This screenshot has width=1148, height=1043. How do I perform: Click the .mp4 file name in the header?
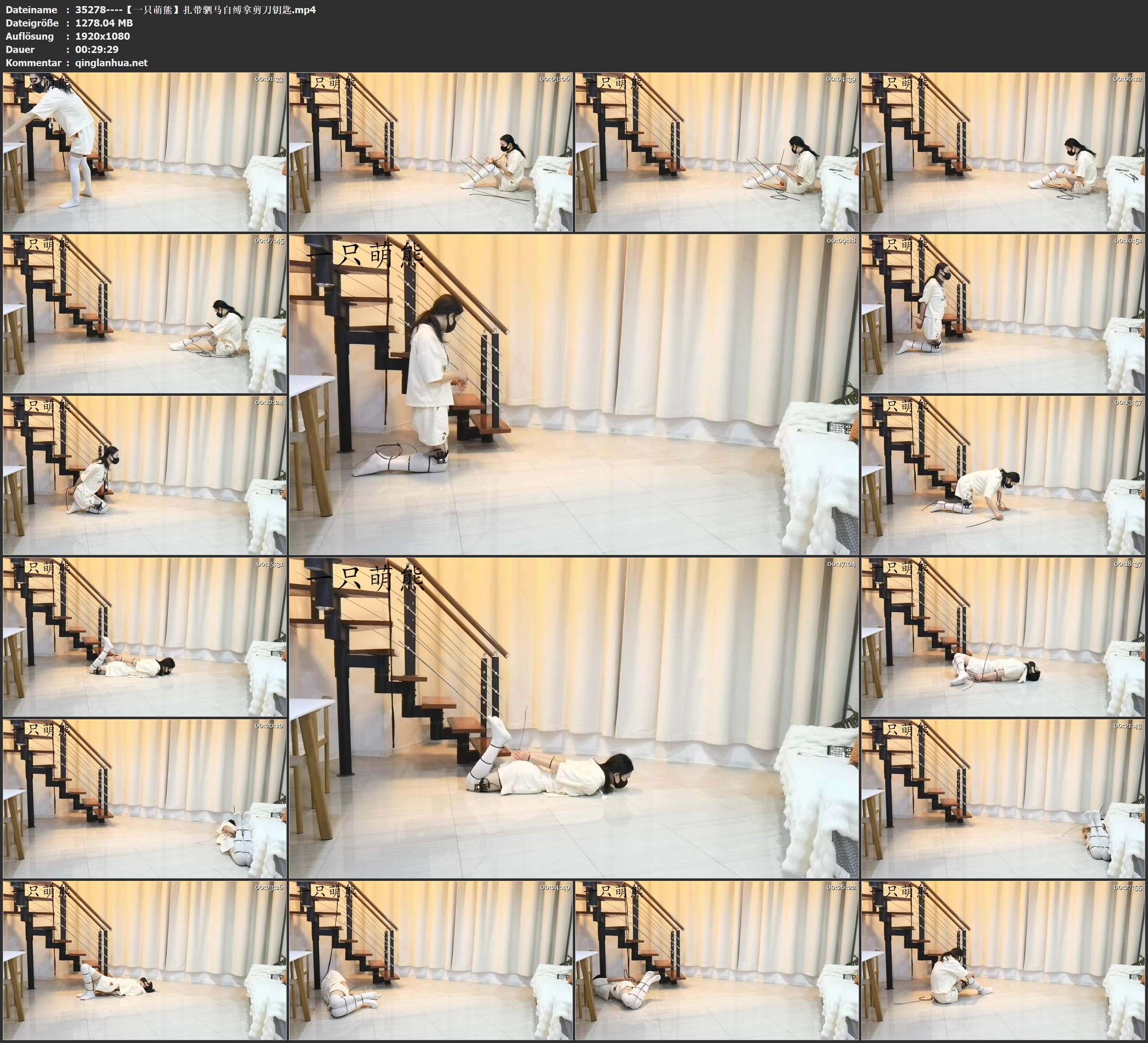[195, 9]
